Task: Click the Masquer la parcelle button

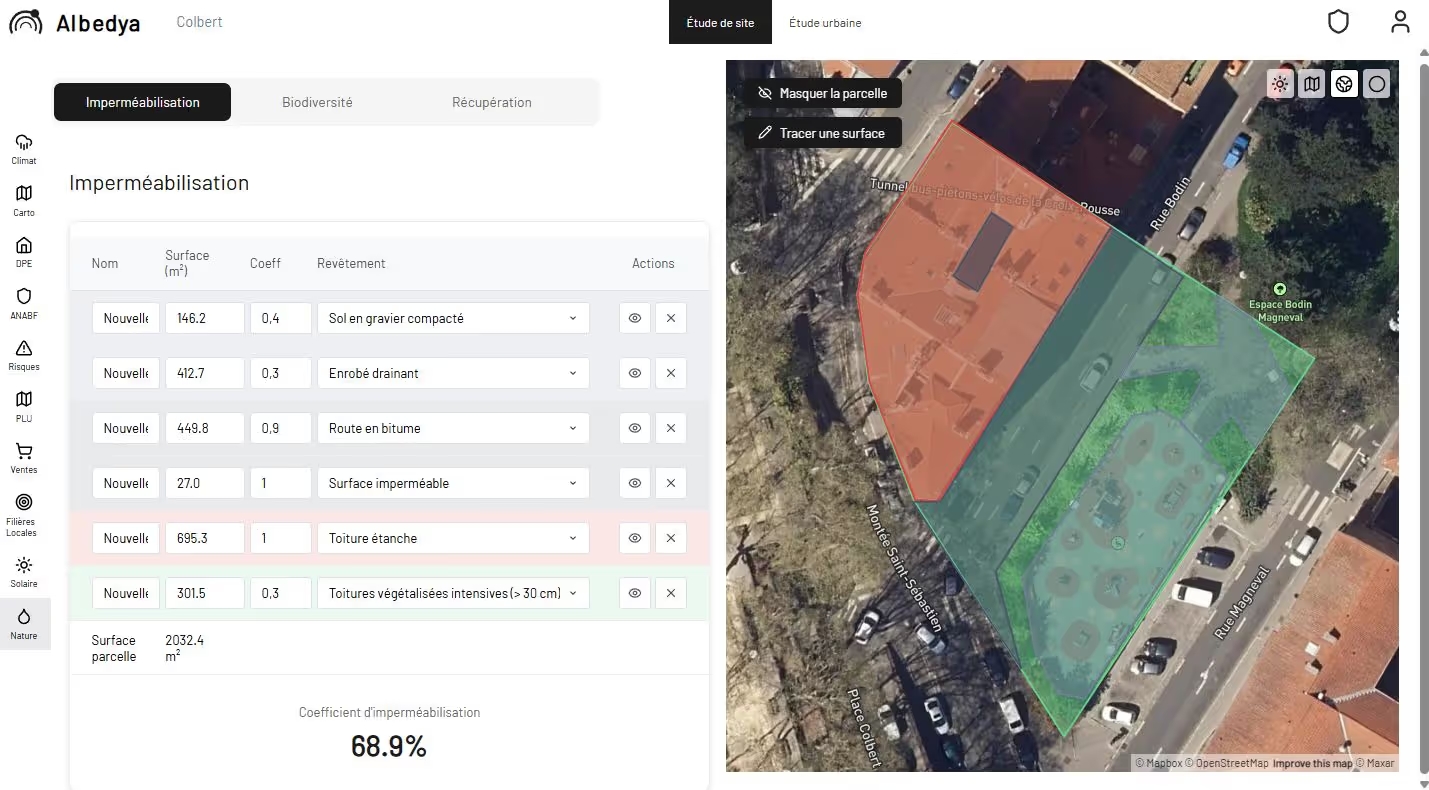Action: click(822, 93)
